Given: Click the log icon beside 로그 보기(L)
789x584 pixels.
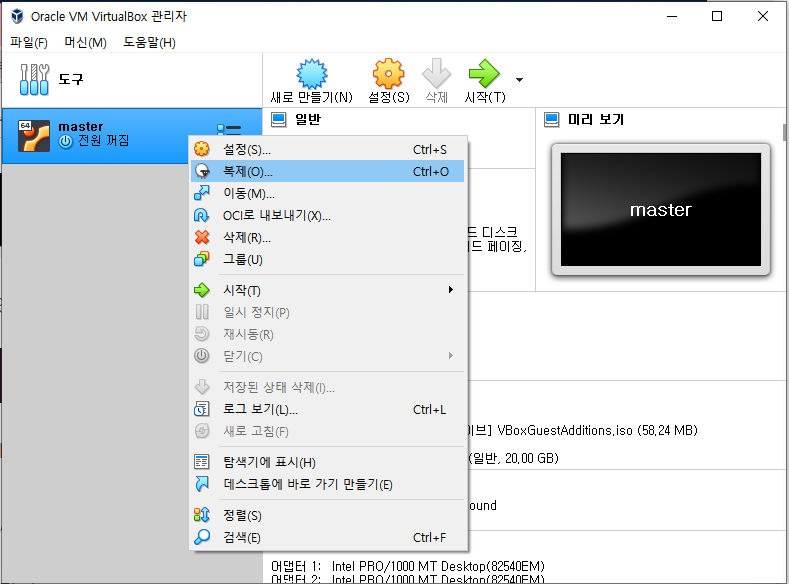Looking at the screenshot, I should (x=202, y=409).
